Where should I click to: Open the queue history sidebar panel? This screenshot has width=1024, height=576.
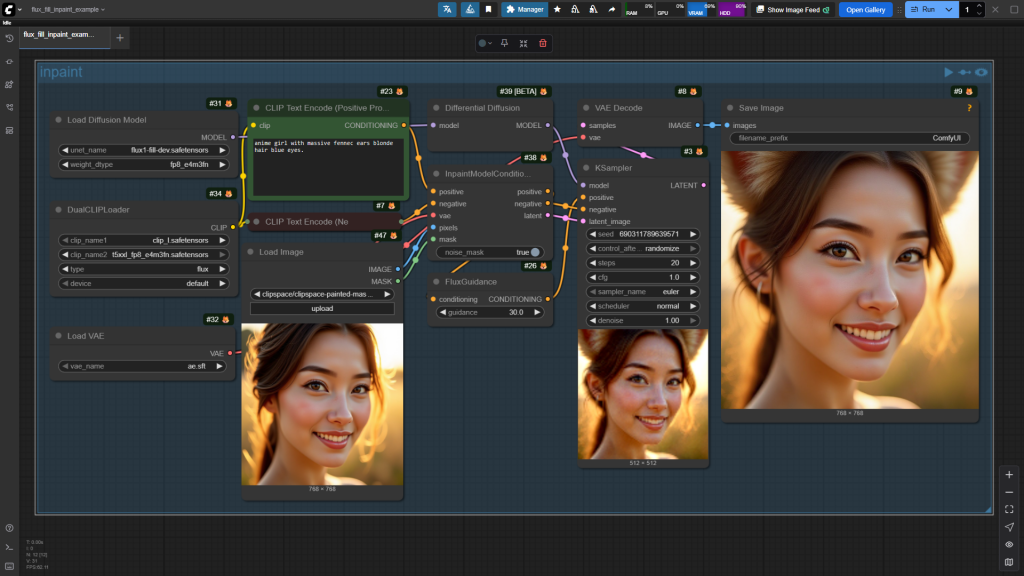pos(9,38)
